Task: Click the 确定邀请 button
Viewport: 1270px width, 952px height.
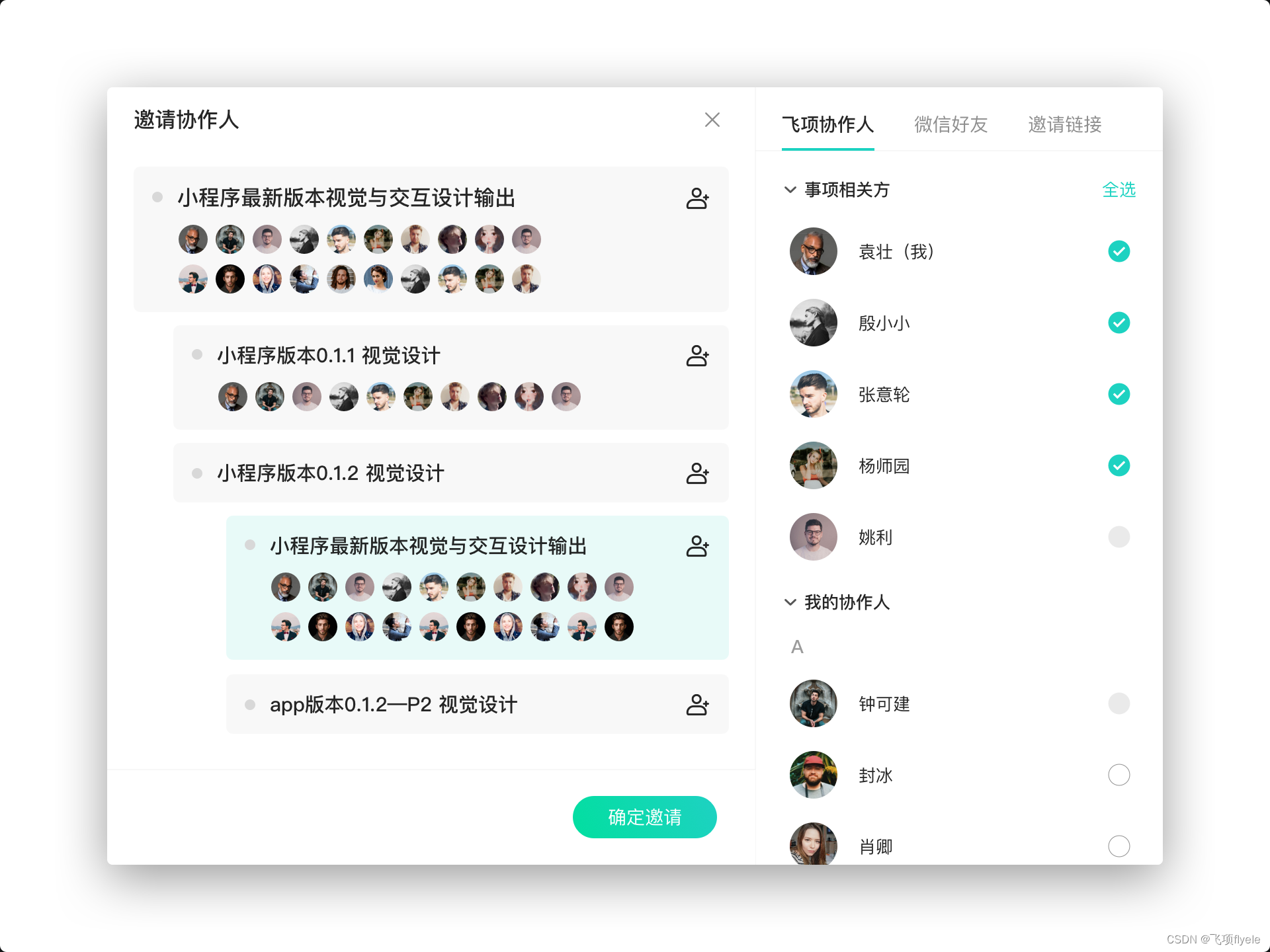Action: [x=644, y=817]
